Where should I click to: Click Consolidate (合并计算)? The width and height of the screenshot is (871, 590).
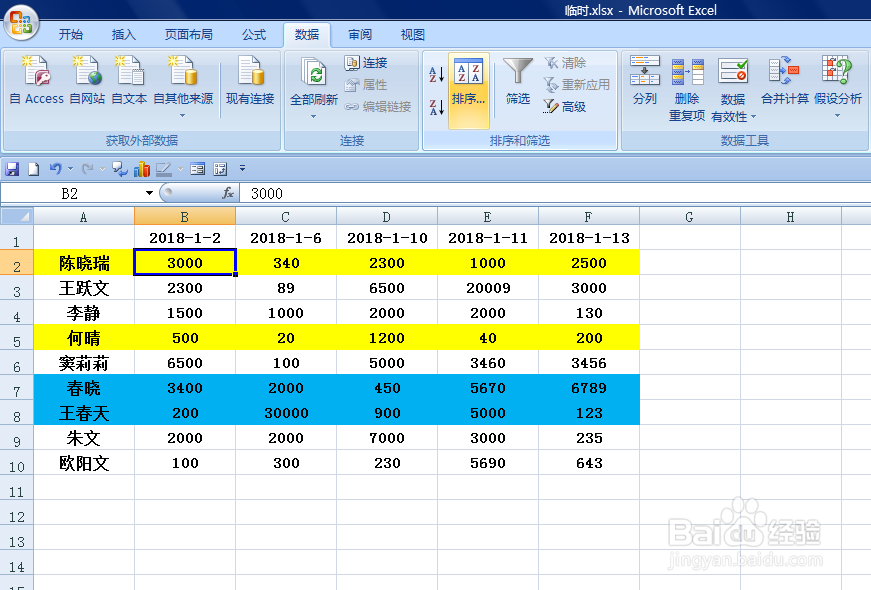784,81
